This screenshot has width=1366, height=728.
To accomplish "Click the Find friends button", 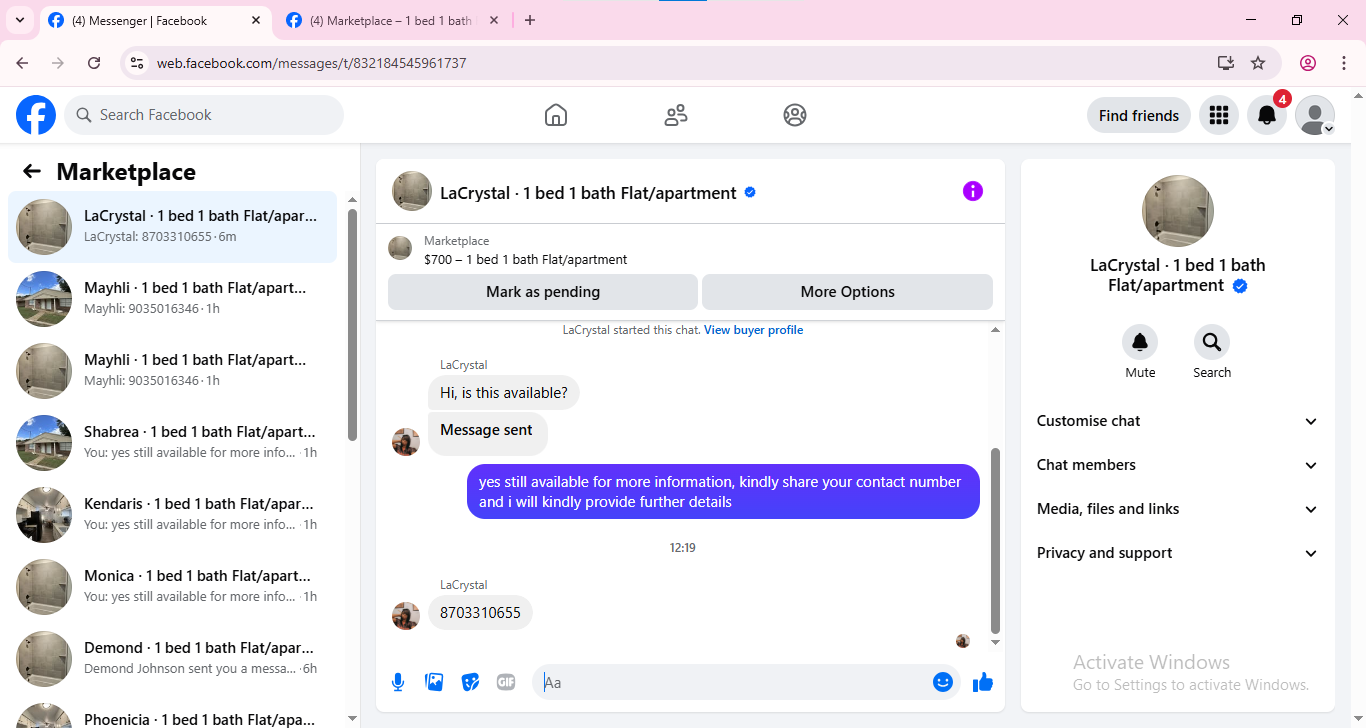I will pos(1139,115).
